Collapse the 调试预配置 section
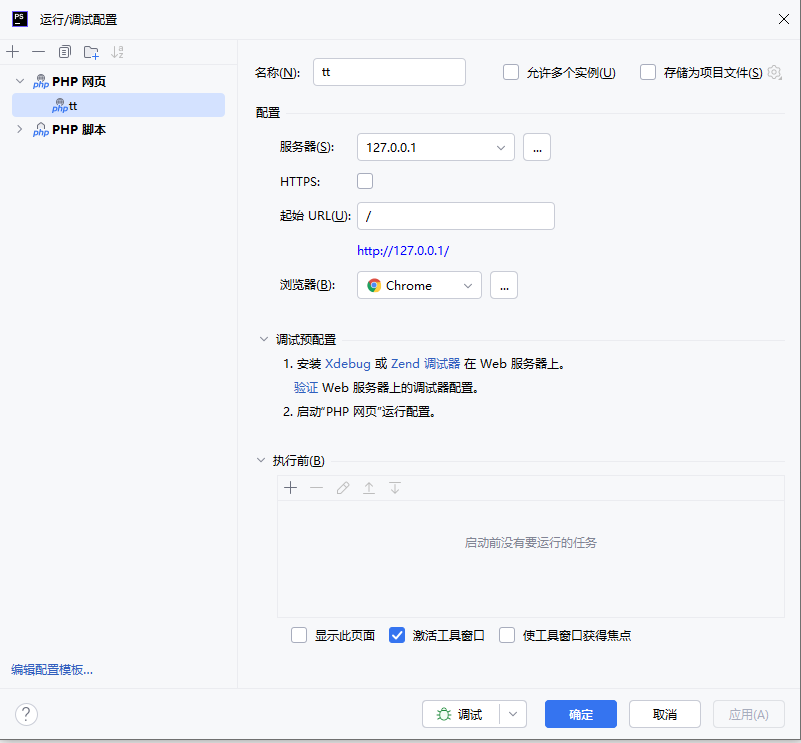This screenshot has width=801, height=743. pyautogui.click(x=264, y=339)
